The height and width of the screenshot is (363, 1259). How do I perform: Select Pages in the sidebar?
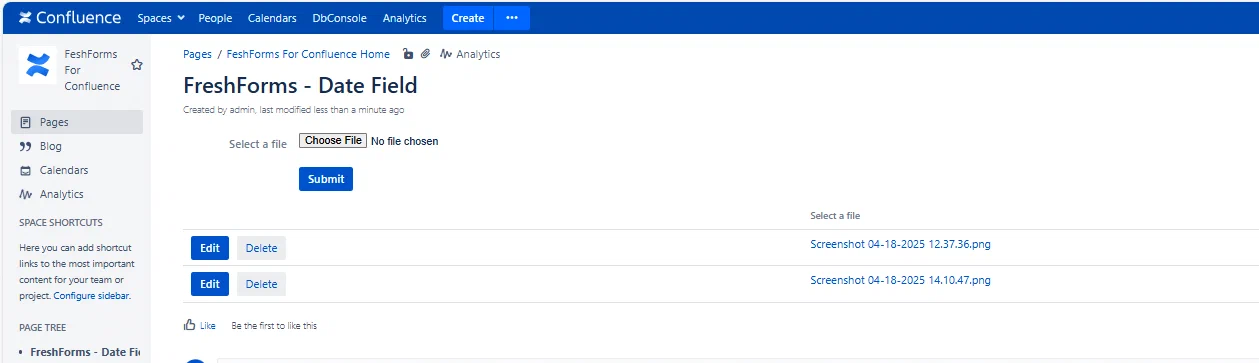77,122
